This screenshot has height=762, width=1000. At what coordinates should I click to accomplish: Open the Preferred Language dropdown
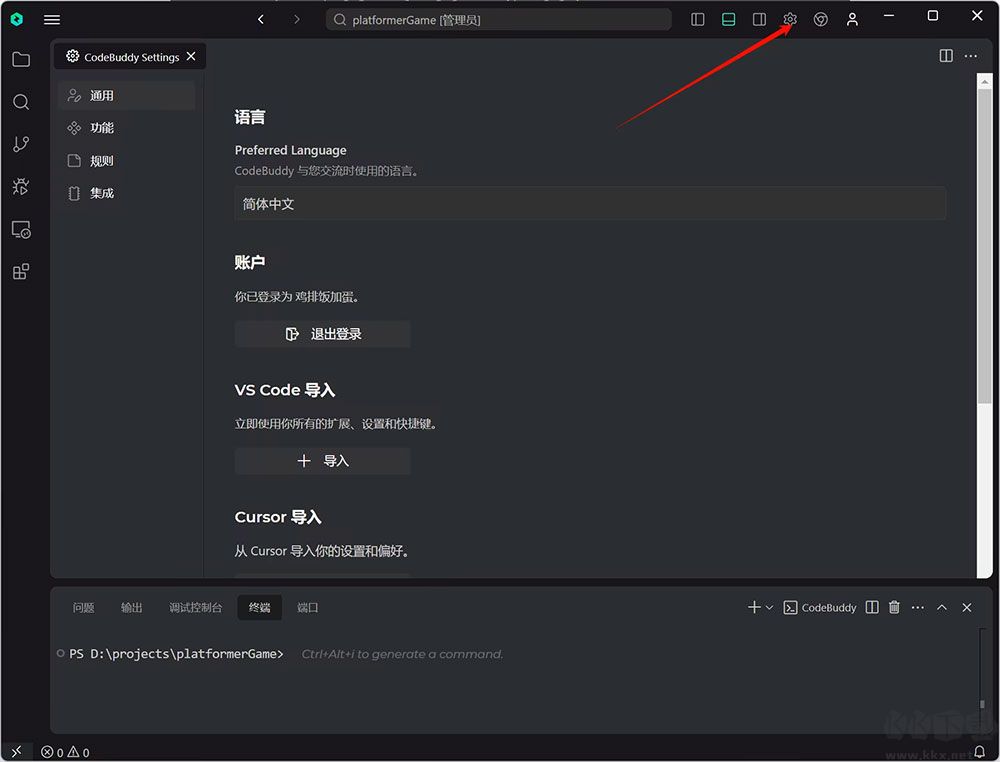point(590,203)
